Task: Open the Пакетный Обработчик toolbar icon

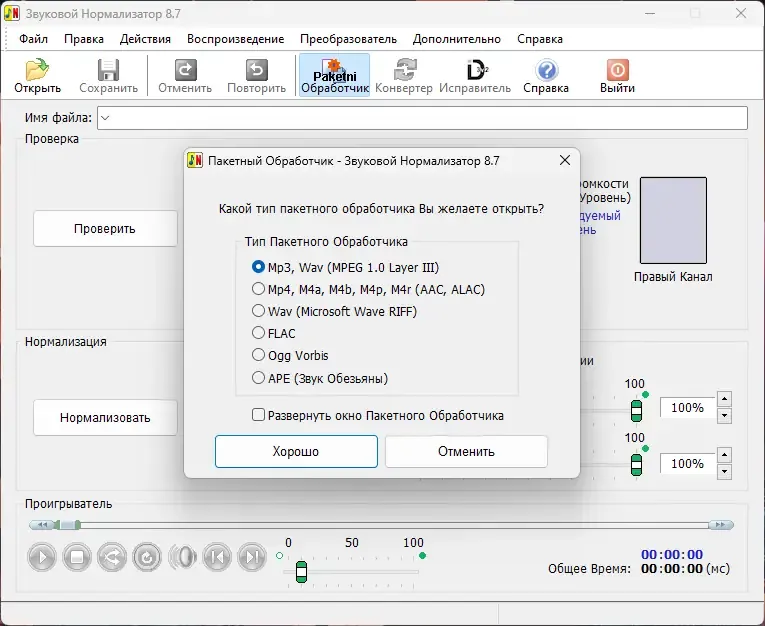Action: tap(335, 75)
